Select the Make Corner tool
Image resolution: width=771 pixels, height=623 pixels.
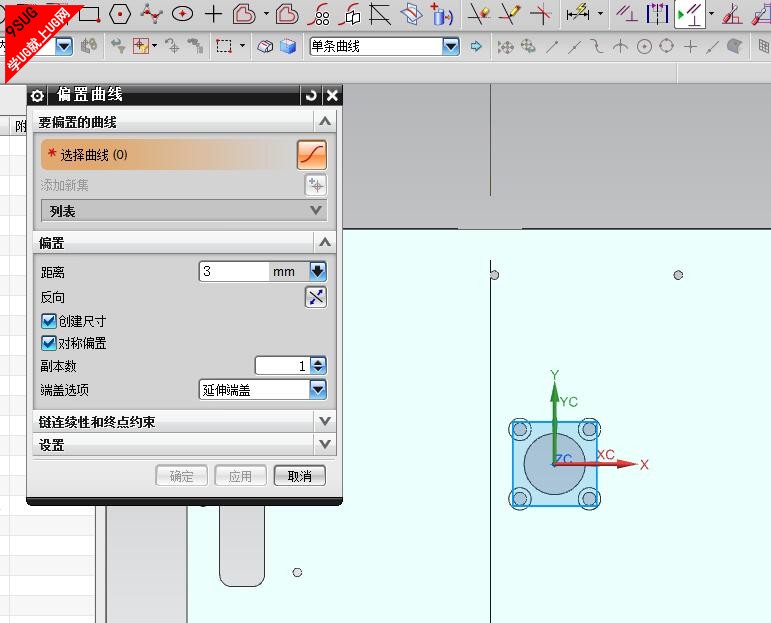(x=540, y=14)
